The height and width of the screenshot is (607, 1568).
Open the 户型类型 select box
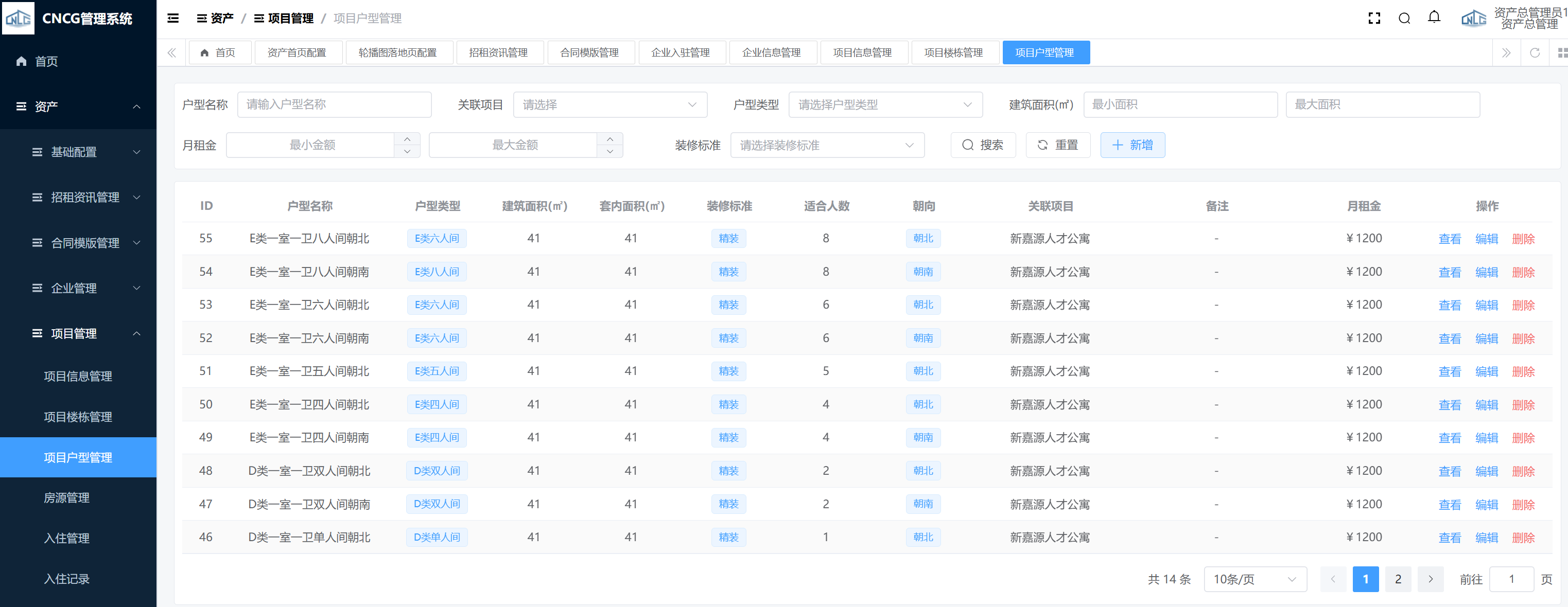point(885,104)
